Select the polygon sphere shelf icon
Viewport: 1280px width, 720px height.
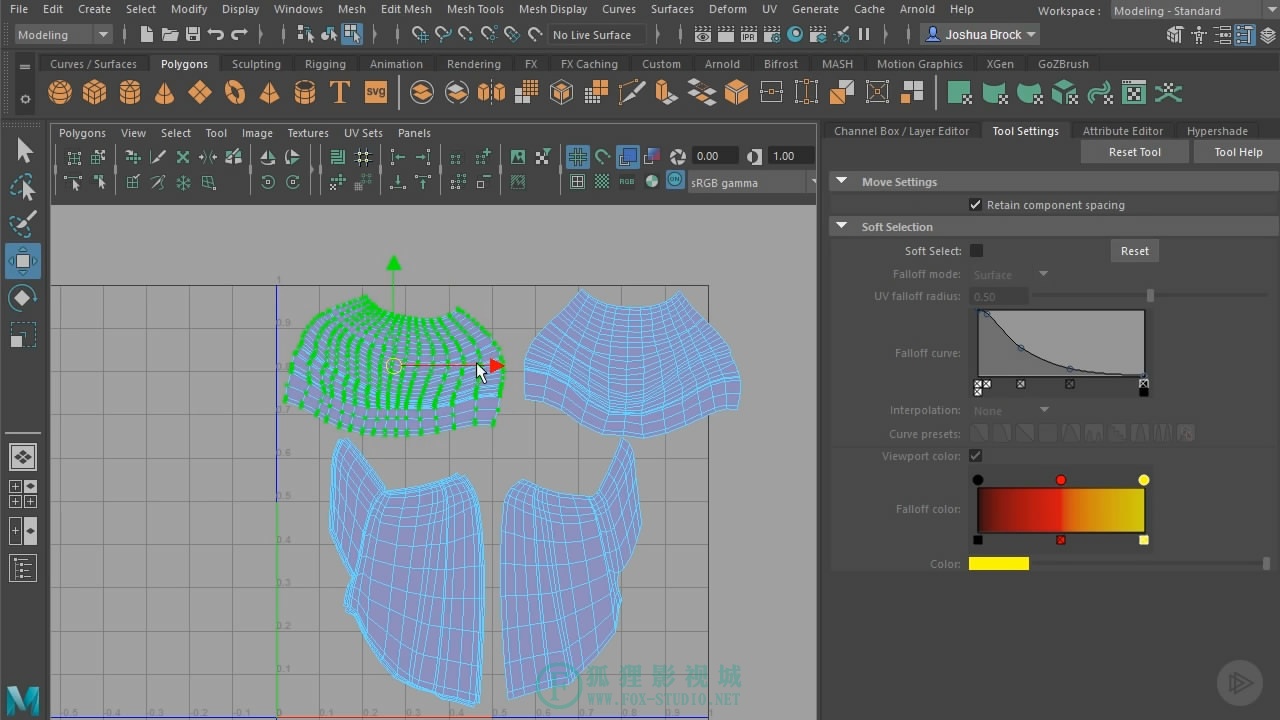(x=60, y=93)
